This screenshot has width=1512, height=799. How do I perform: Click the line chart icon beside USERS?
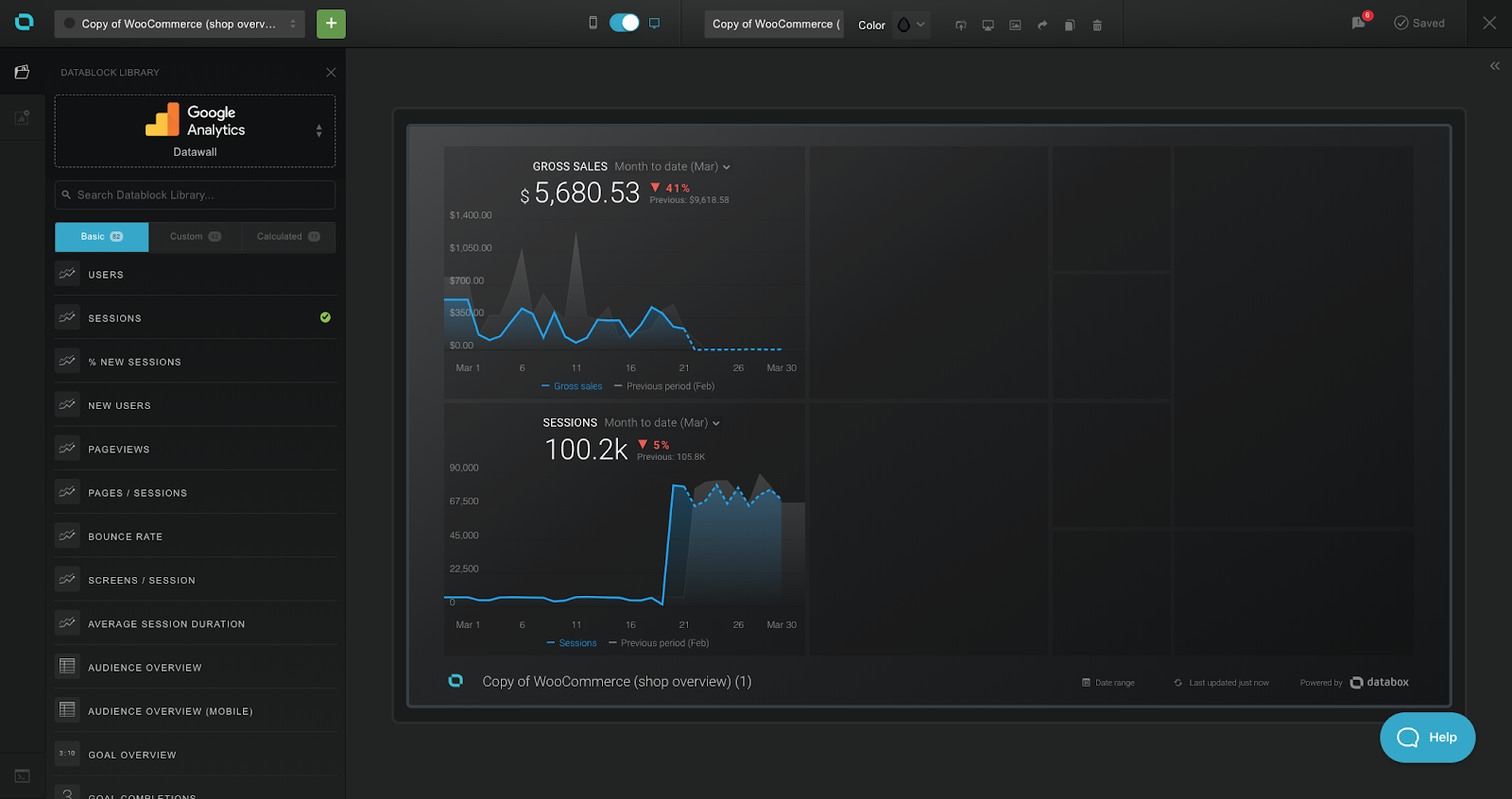pyautogui.click(x=67, y=274)
